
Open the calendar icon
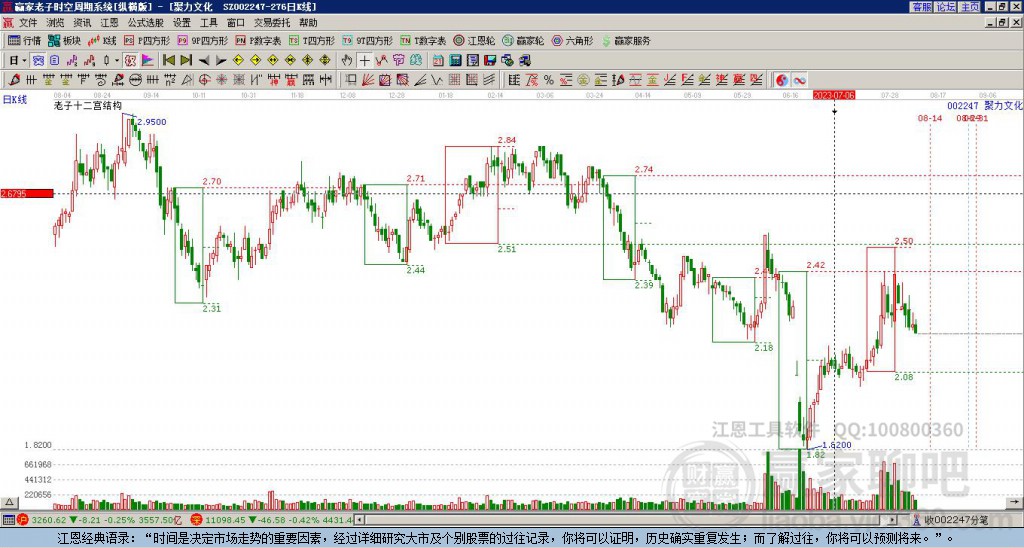click(x=438, y=61)
